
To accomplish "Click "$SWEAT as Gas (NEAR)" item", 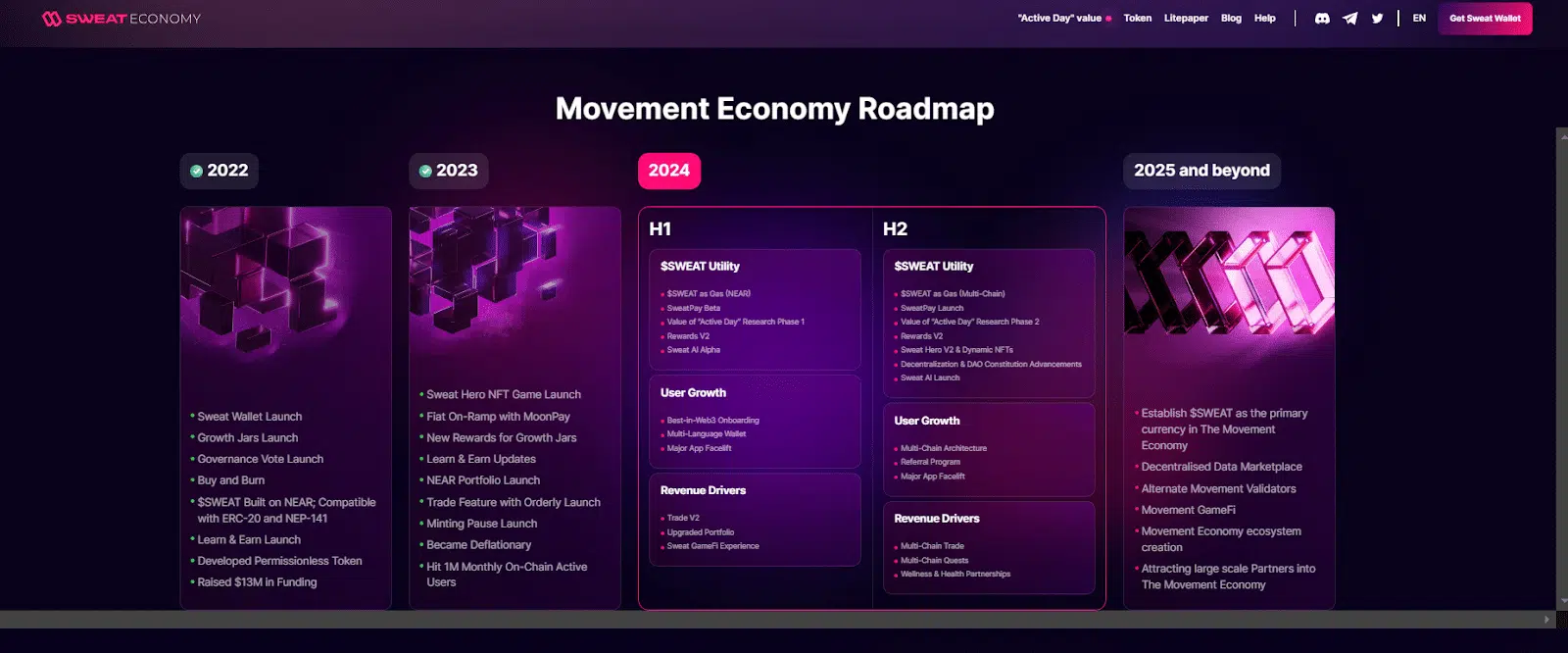I will [709, 294].
